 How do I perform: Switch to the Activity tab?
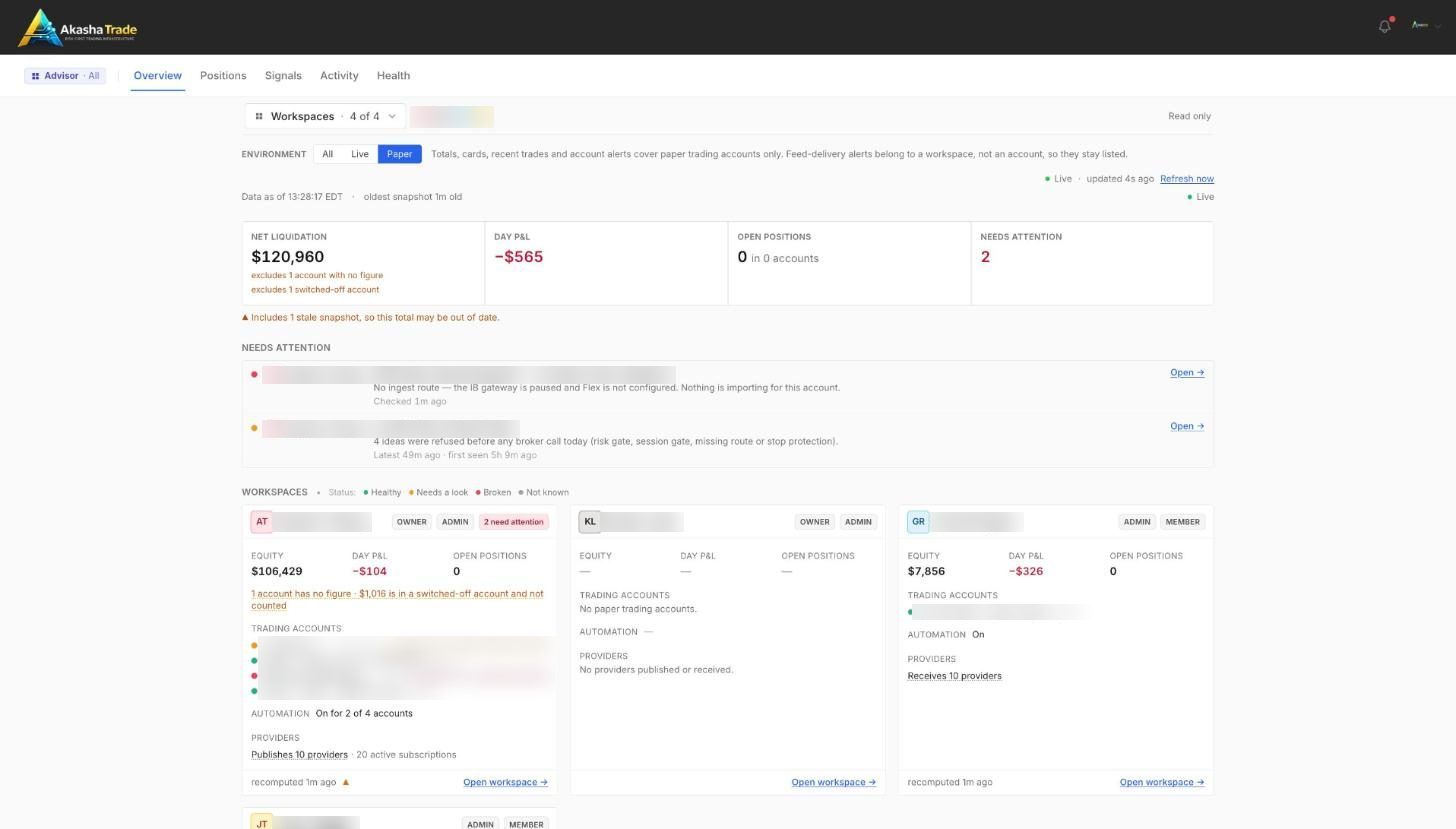tap(339, 76)
